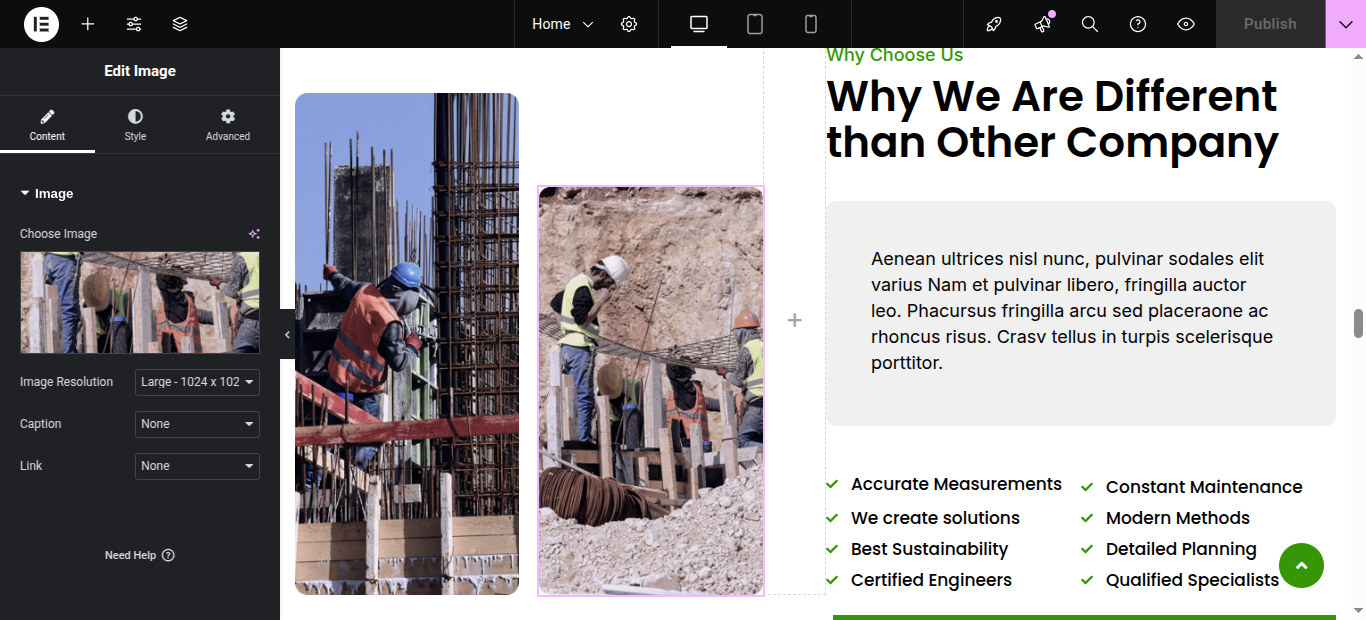Open Image Resolution dropdown
The image size is (1366, 620).
(x=197, y=382)
